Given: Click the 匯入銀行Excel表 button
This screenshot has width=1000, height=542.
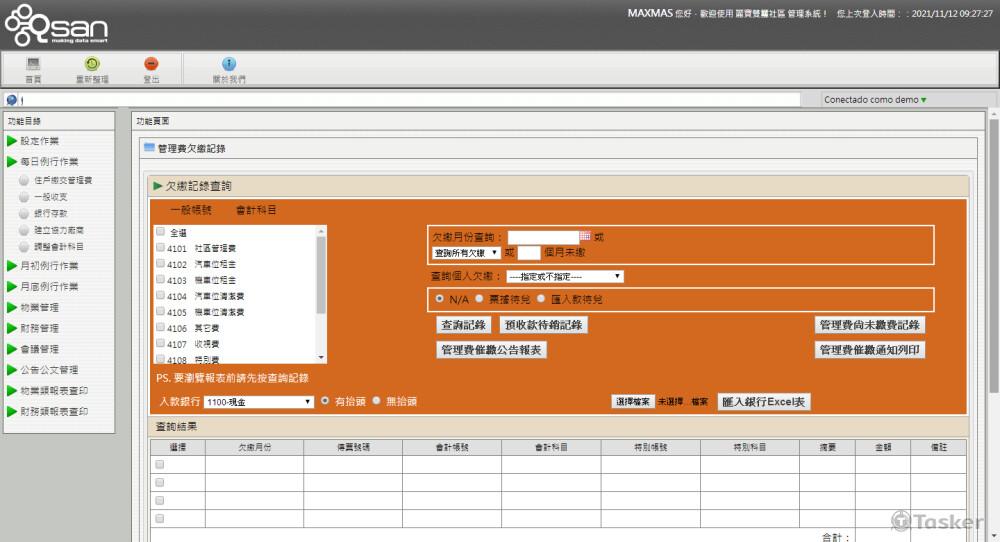Looking at the screenshot, I should 764,402.
